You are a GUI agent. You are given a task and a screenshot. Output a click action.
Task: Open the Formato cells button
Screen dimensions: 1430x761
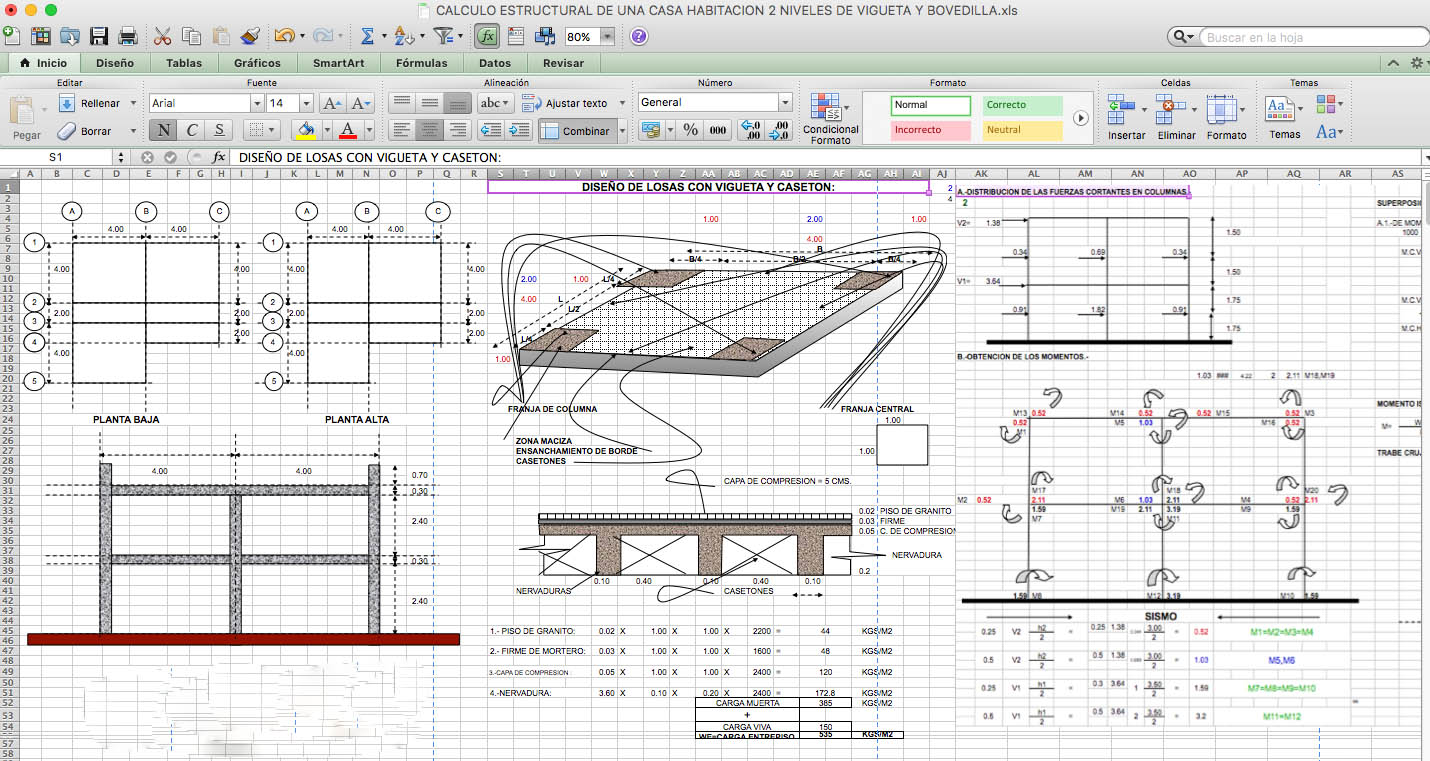(x=1226, y=118)
